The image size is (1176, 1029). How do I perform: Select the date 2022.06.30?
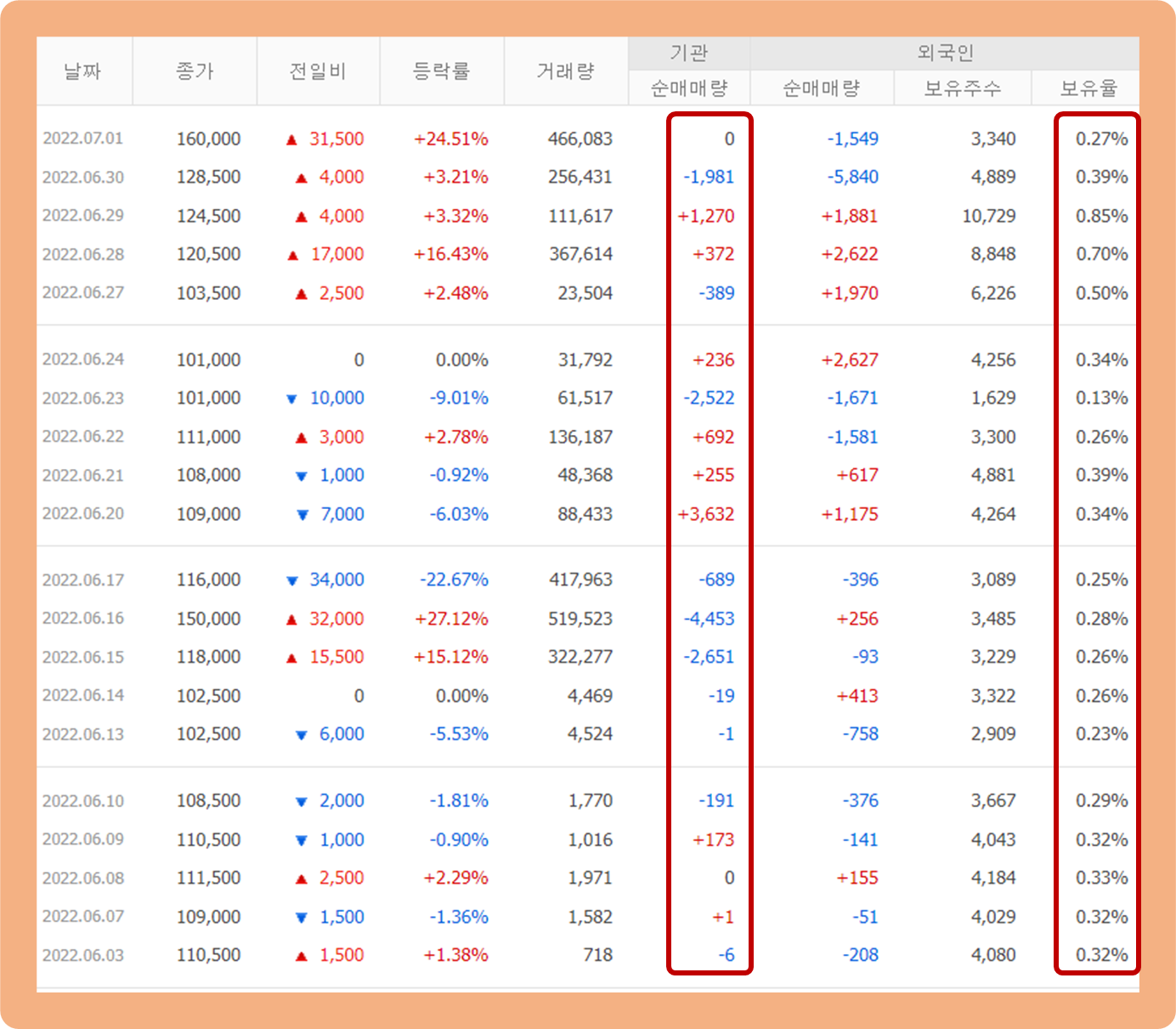point(83,177)
